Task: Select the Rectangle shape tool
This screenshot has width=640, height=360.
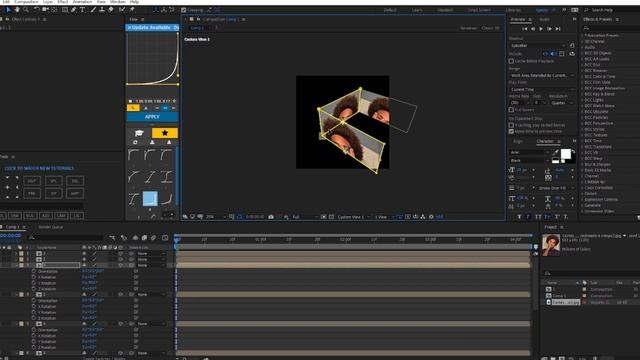Action: [x=65, y=9]
